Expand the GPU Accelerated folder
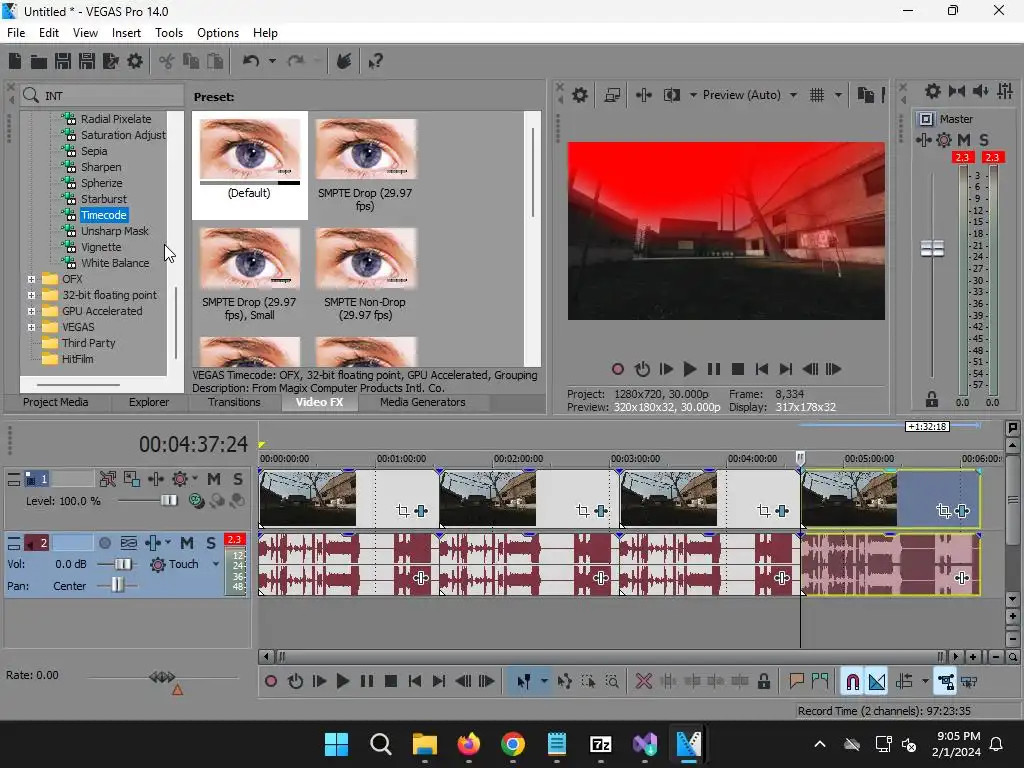Viewport: 1024px width, 768px height. coord(31,312)
